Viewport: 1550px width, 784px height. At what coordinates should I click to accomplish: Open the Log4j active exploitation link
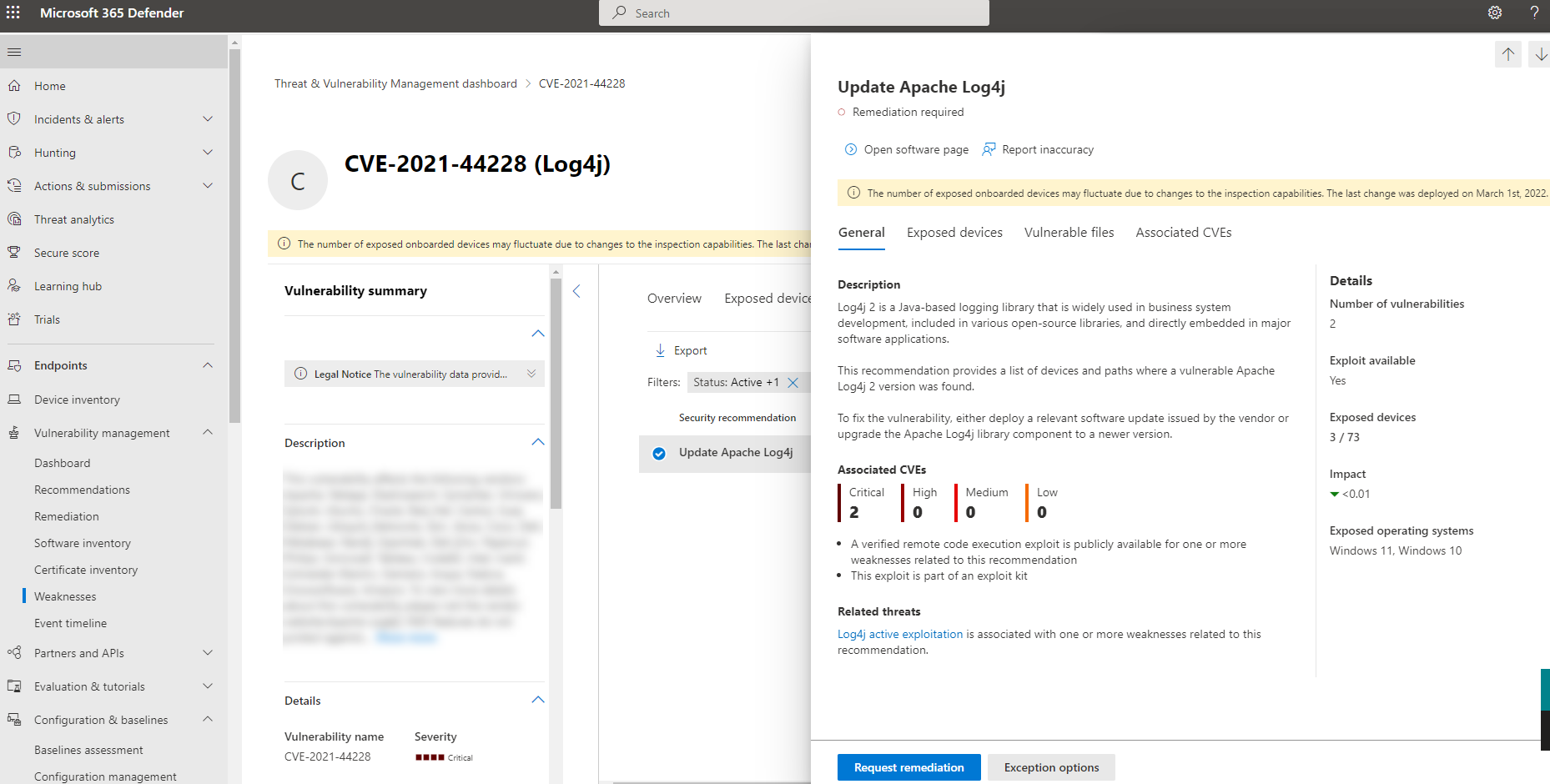click(900, 634)
